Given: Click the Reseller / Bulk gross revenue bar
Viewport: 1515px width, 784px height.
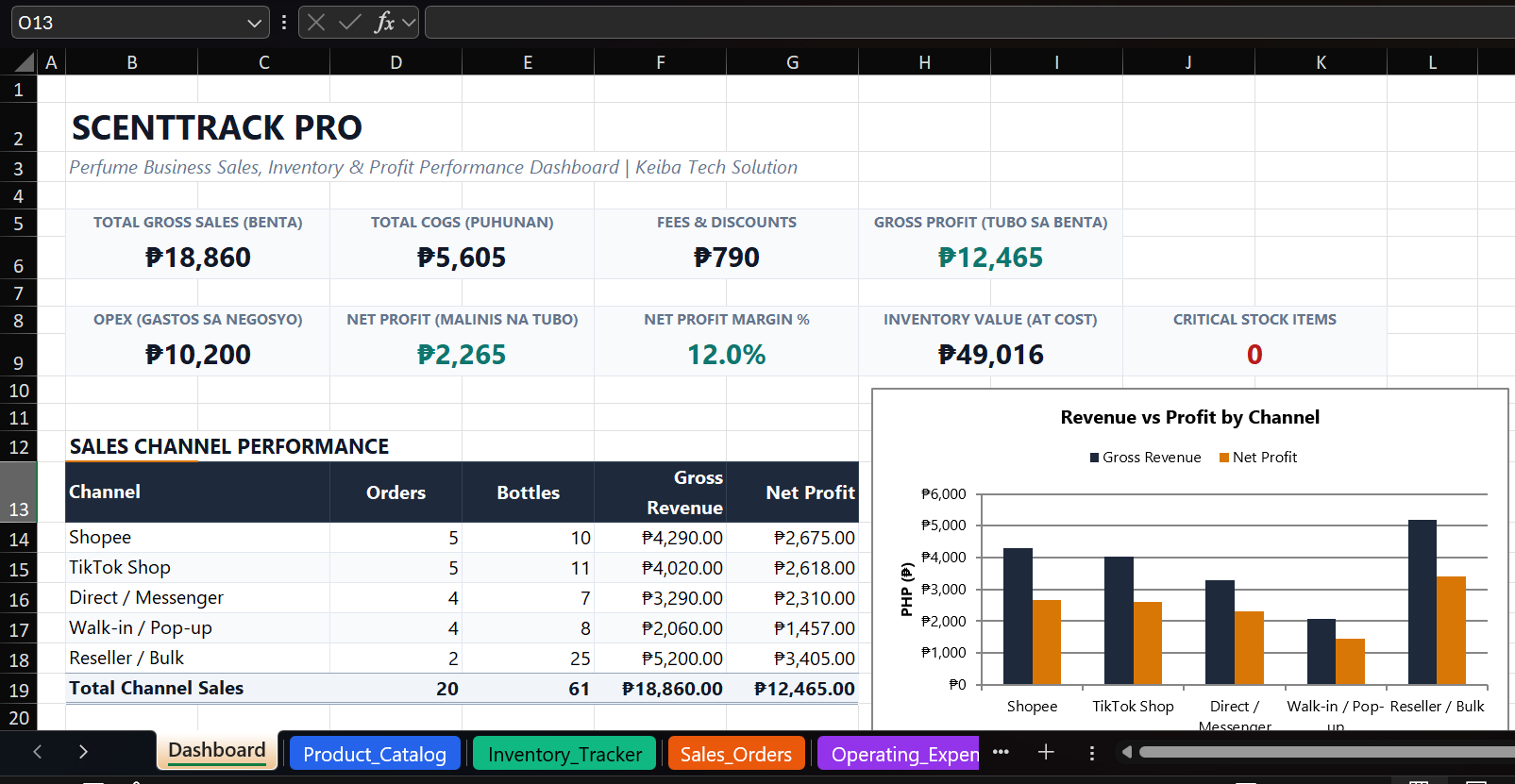Looking at the screenshot, I should 1422,602.
